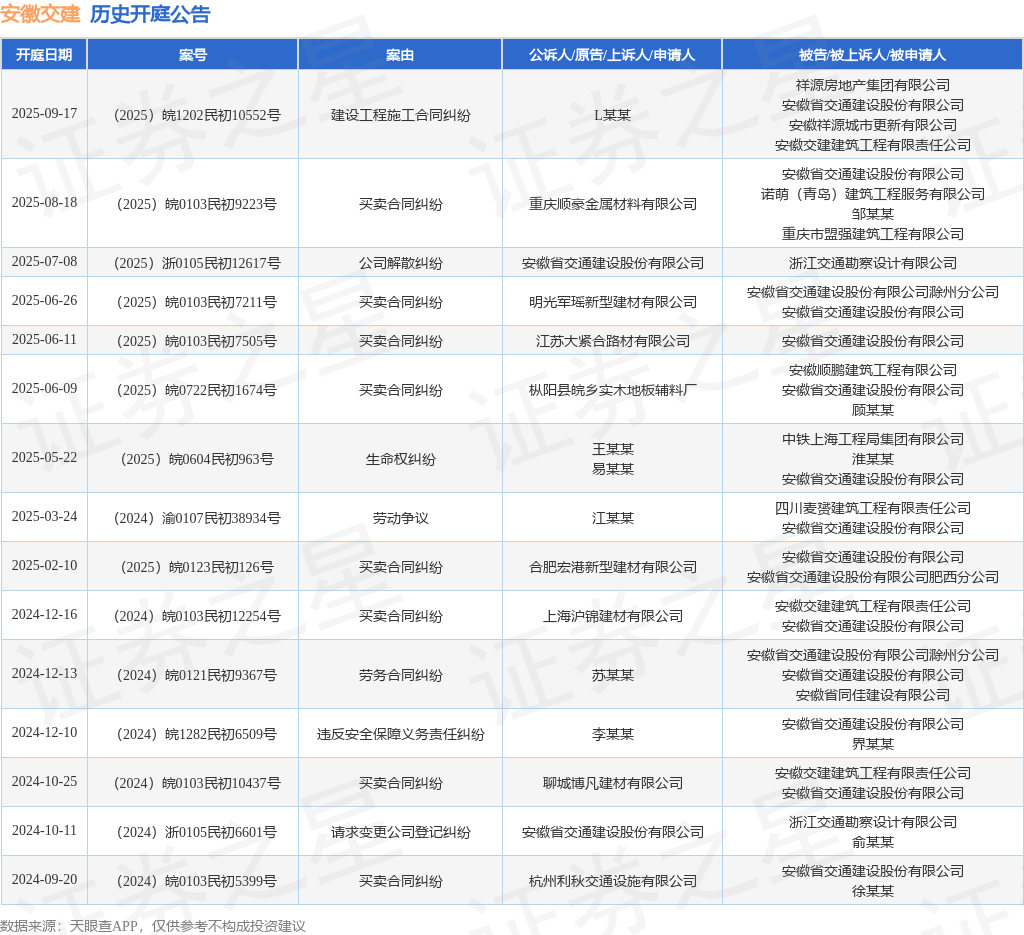Screen dimensions: 1024x935
Task: Click 建设工程施工合同纠纷 cause cell
Action: click(x=400, y=116)
